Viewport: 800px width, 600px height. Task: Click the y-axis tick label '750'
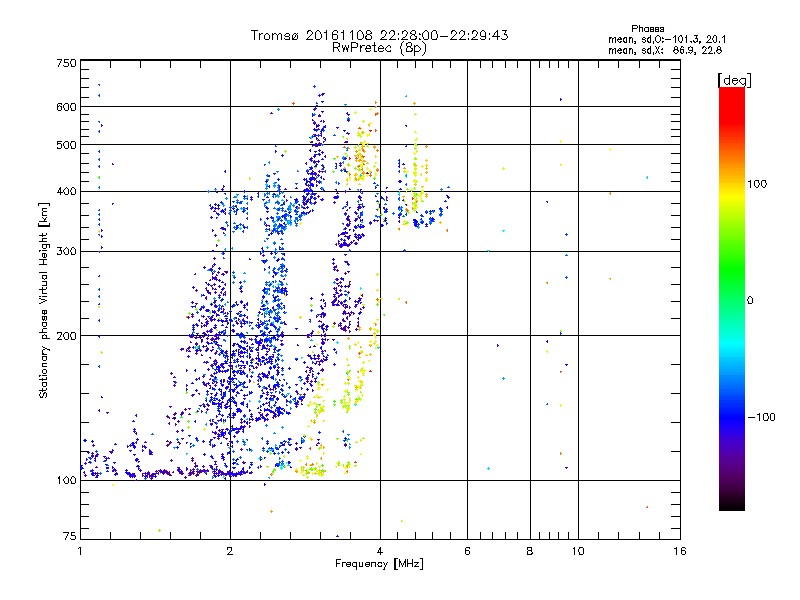66,63
